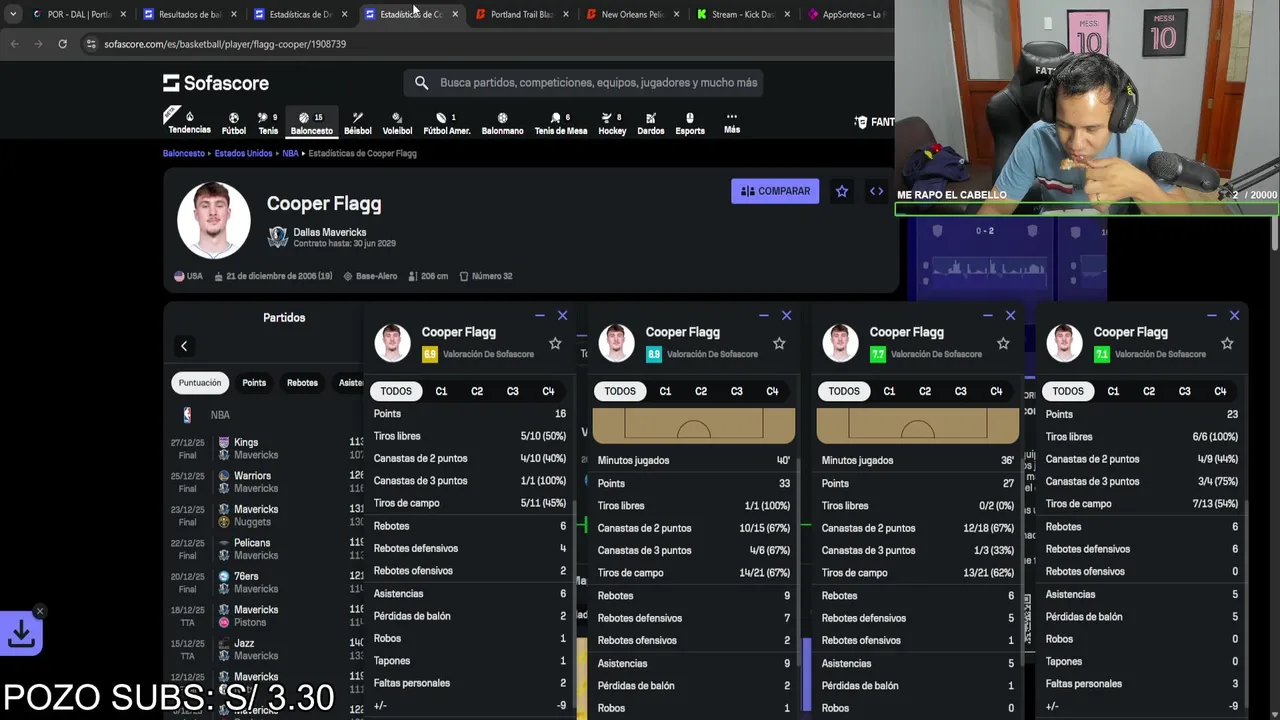Select TODOS on the 7.7-rated card
Viewport: 1280px width, 720px height.
pos(844,391)
